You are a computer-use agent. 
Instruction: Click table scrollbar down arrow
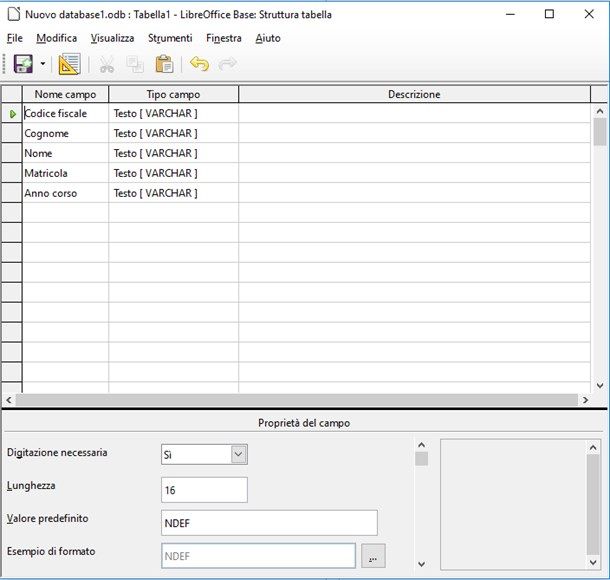pos(600,385)
